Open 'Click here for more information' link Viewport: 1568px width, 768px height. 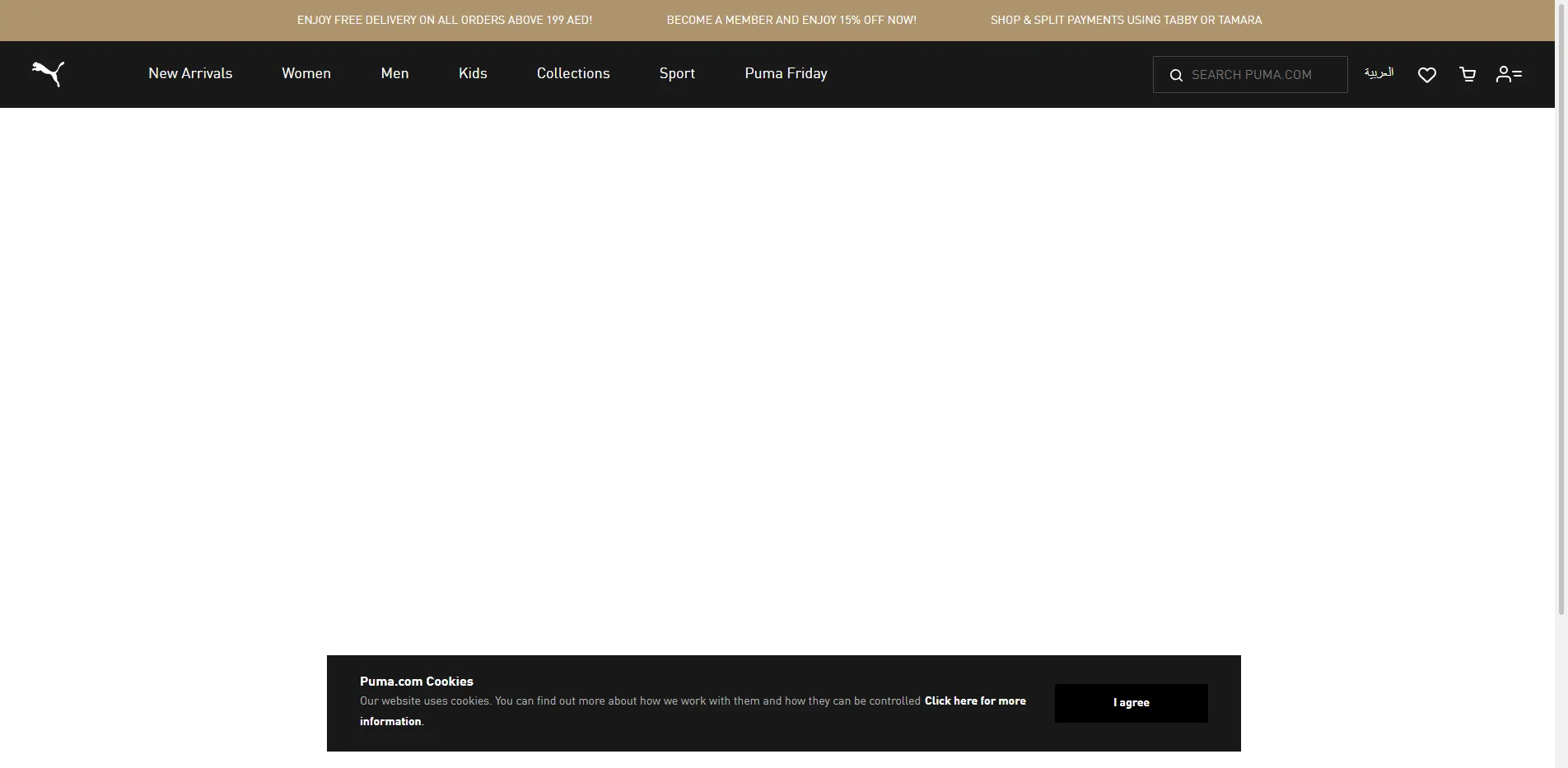pos(975,701)
